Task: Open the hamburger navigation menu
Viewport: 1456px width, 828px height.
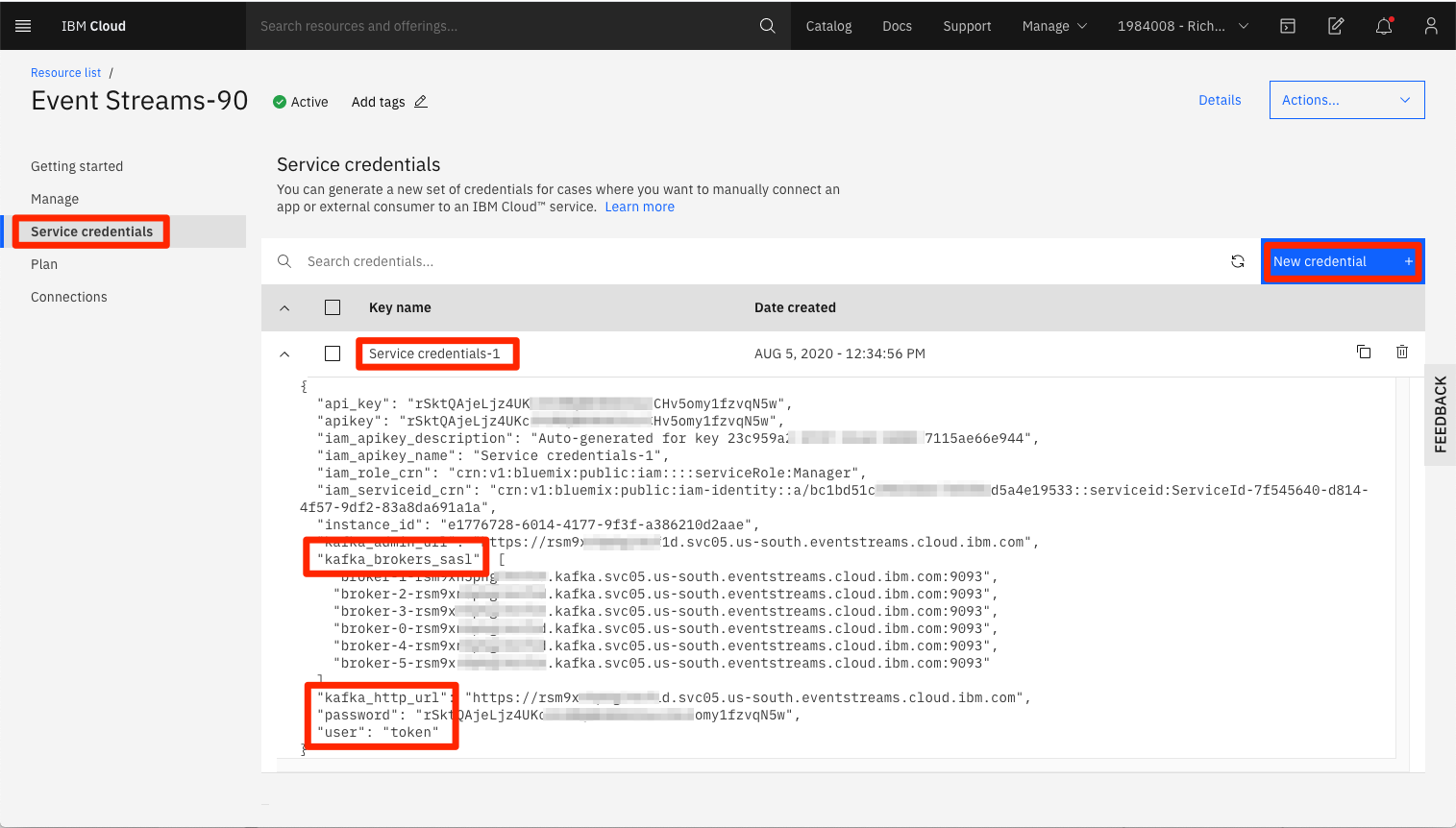Action: [23, 26]
